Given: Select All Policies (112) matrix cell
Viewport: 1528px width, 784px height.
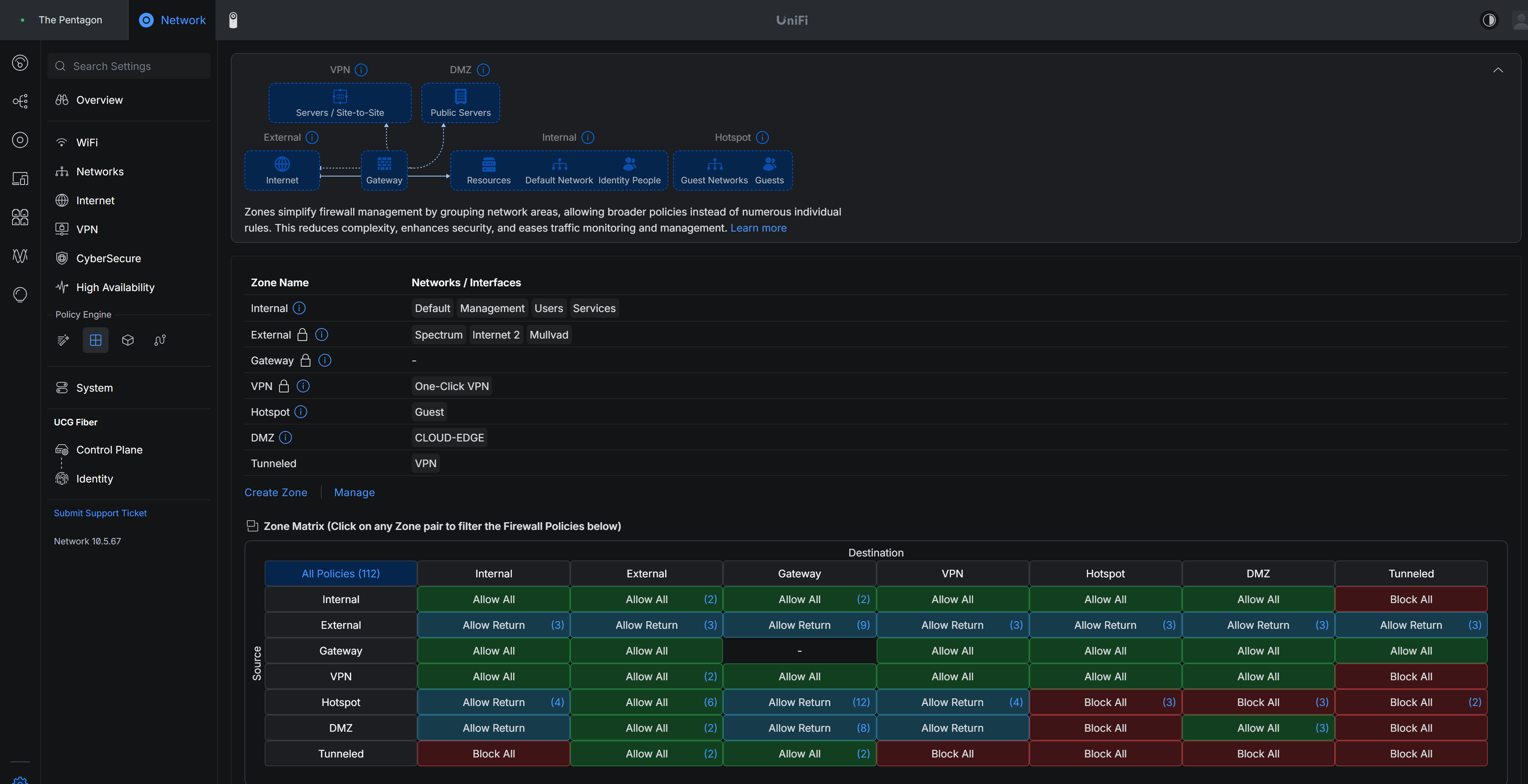Looking at the screenshot, I should pos(341,573).
